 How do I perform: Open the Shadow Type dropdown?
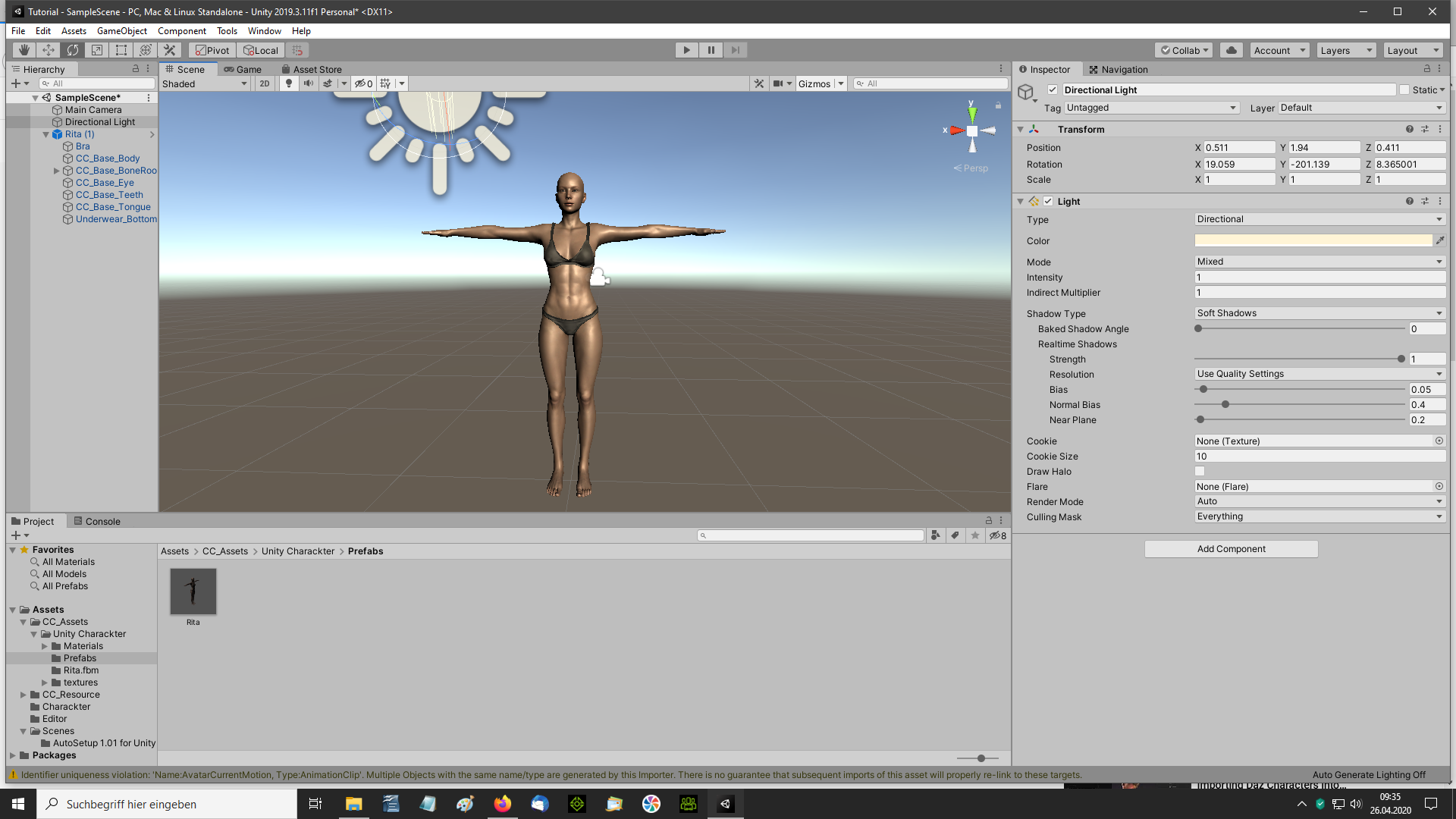[1319, 313]
